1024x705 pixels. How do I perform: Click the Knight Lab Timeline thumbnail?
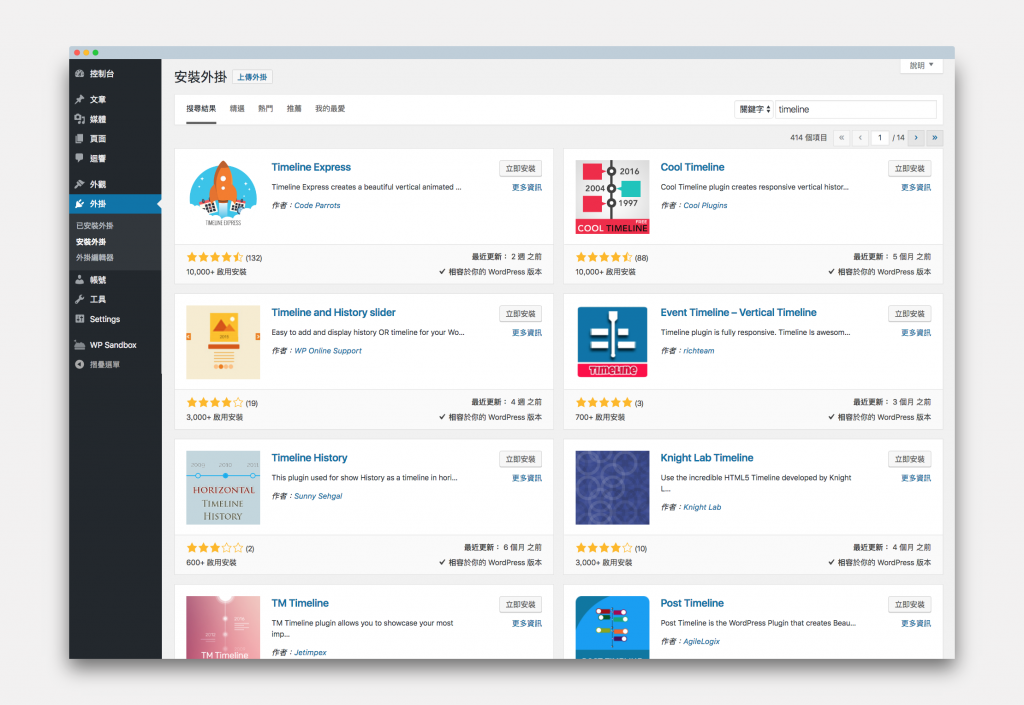(613, 488)
